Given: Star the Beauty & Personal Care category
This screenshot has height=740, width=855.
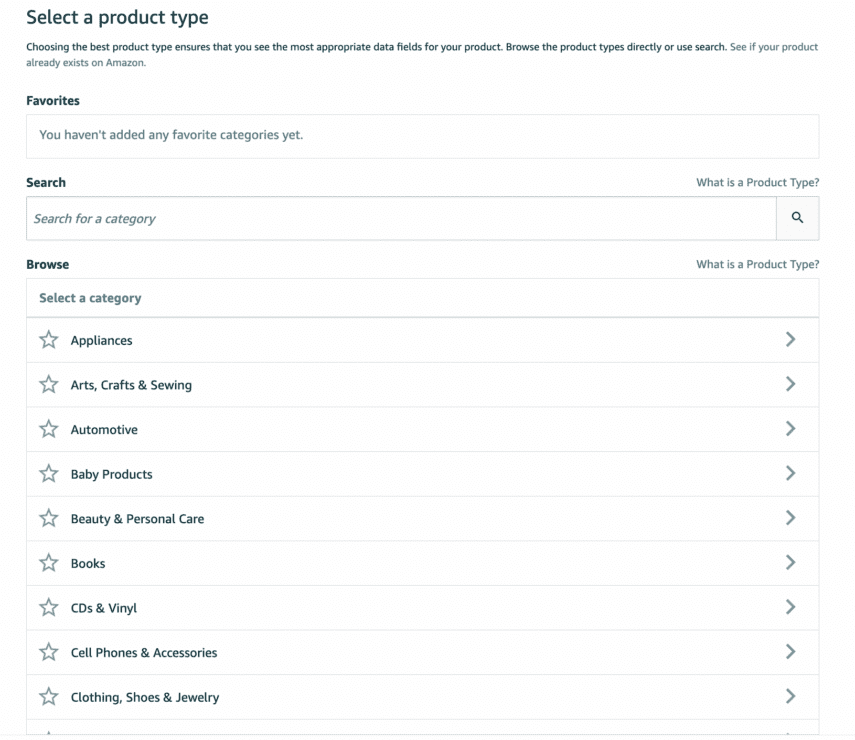Looking at the screenshot, I should point(48,519).
